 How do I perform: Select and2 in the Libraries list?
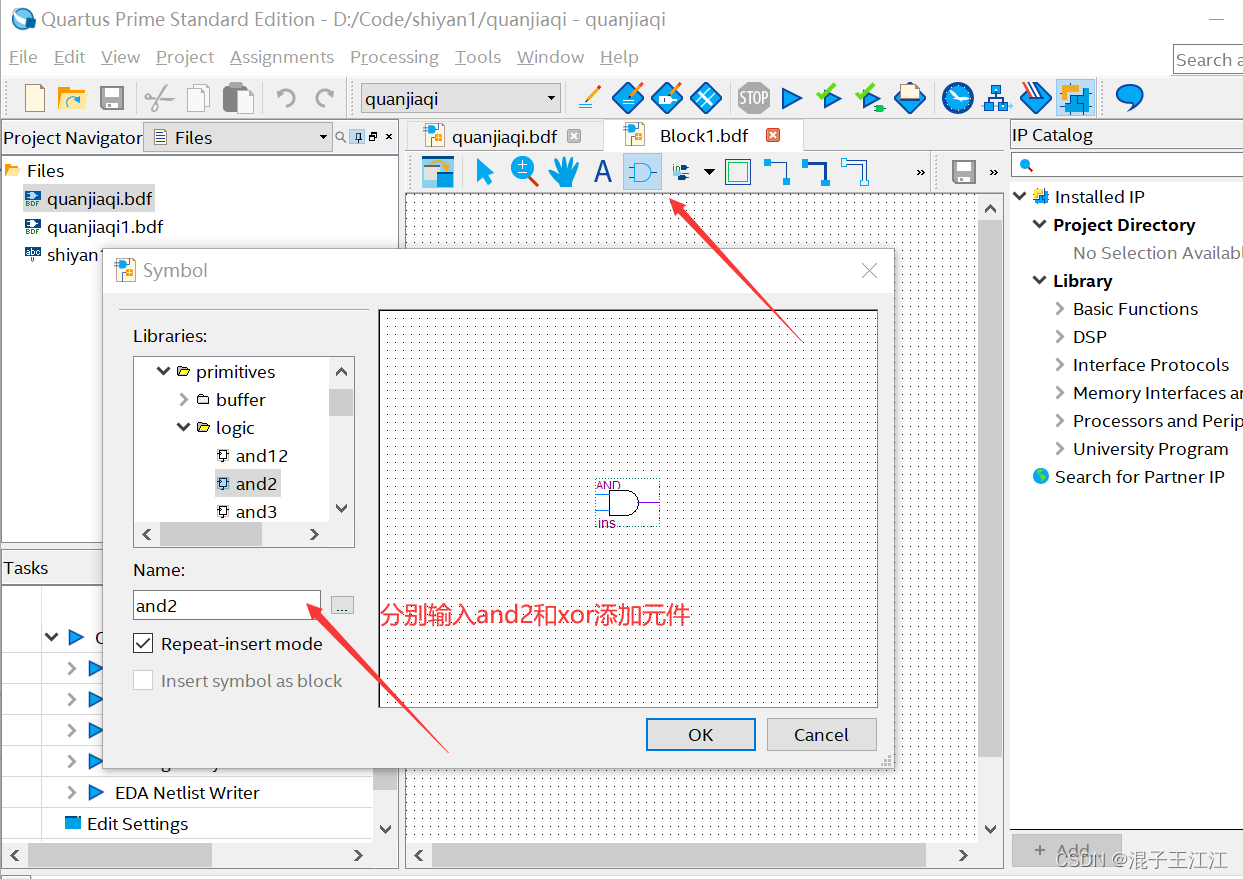pyautogui.click(x=256, y=484)
